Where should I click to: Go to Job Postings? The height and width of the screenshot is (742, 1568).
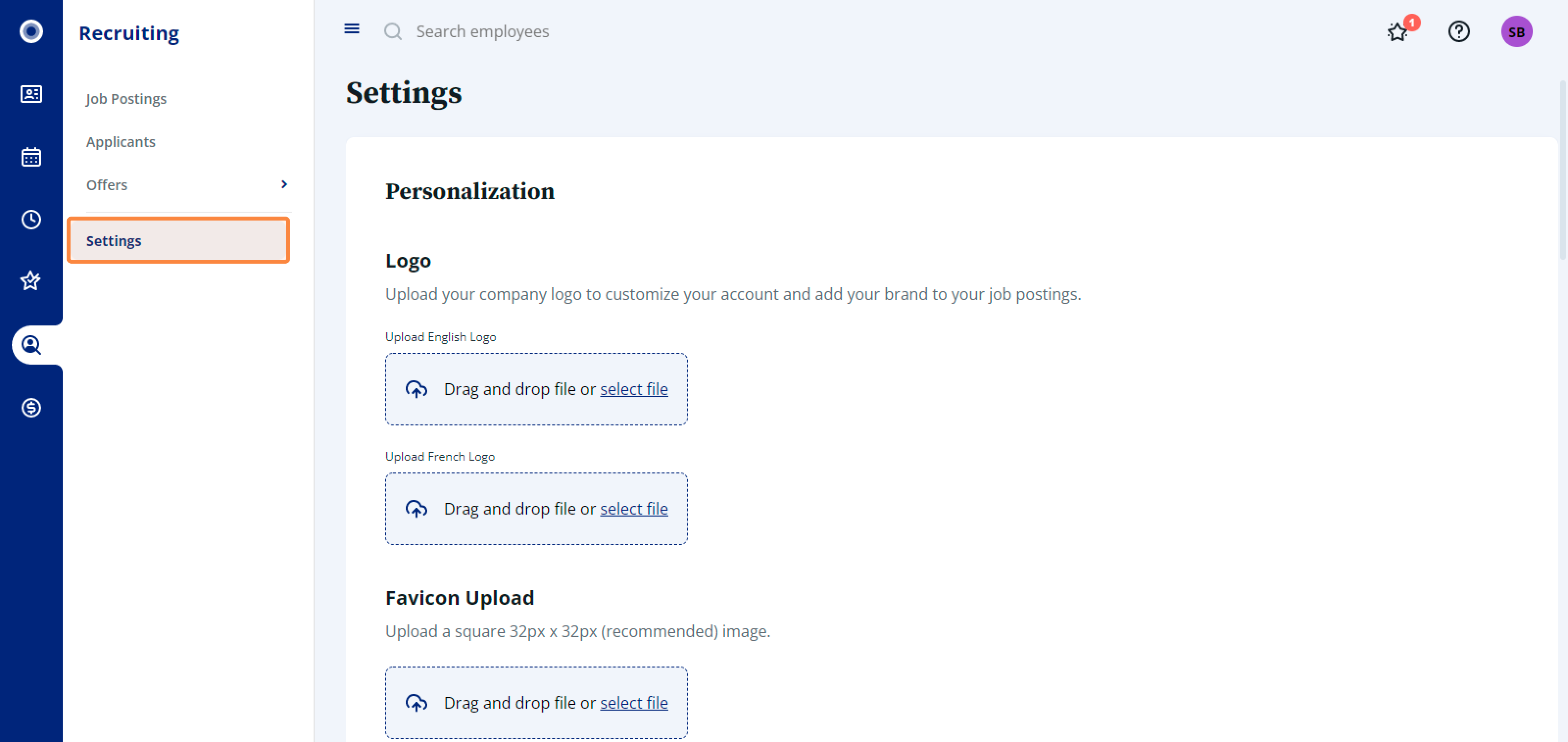pyautogui.click(x=126, y=99)
